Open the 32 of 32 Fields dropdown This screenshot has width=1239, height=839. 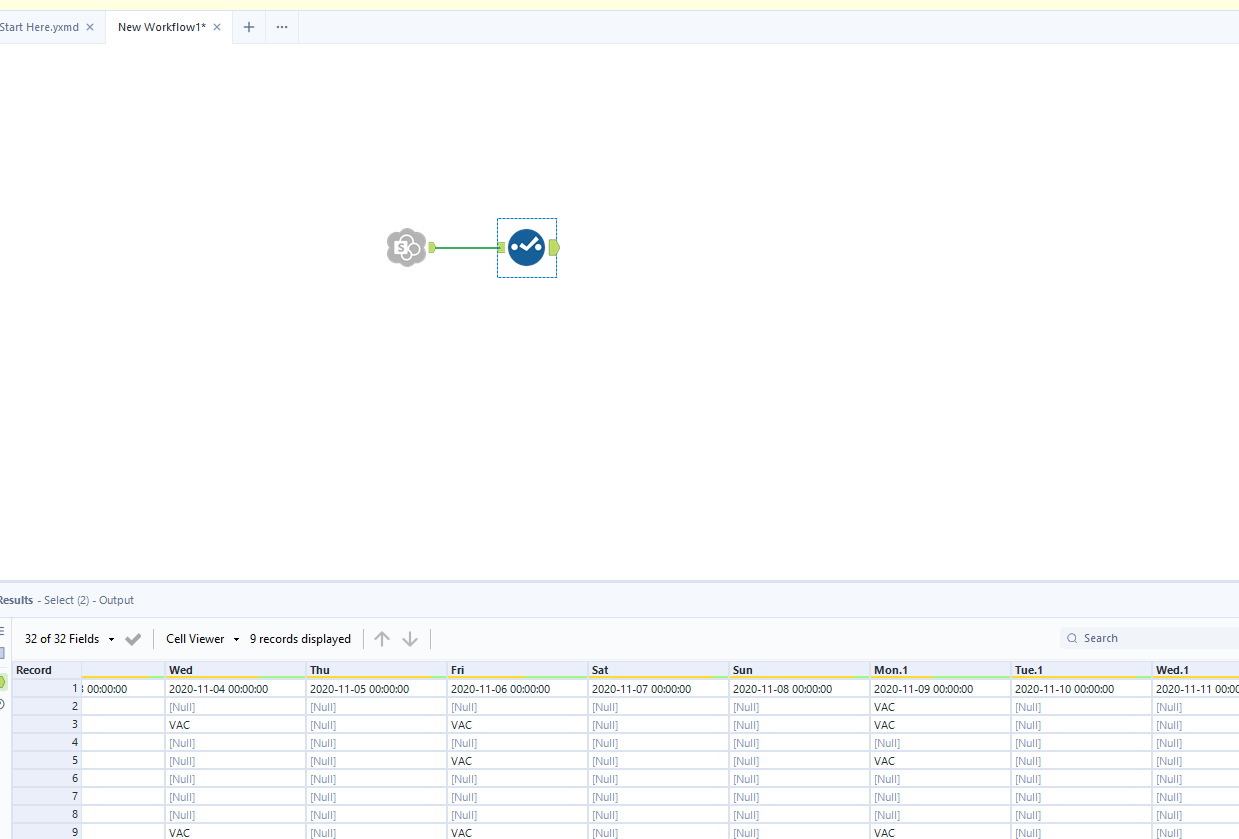pyautogui.click(x=108, y=638)
